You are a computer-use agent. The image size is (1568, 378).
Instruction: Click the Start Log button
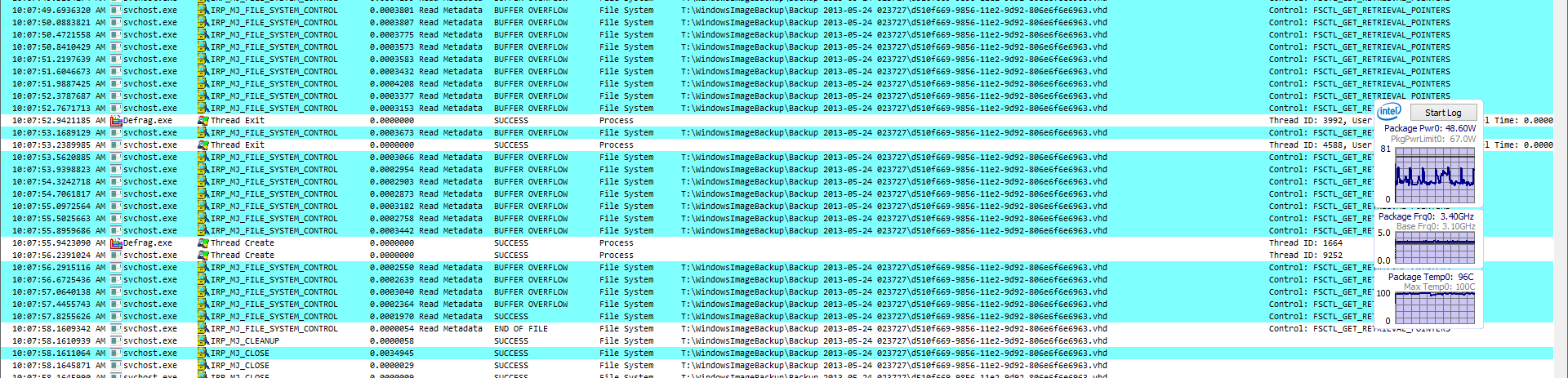[x=1442, y=113]
